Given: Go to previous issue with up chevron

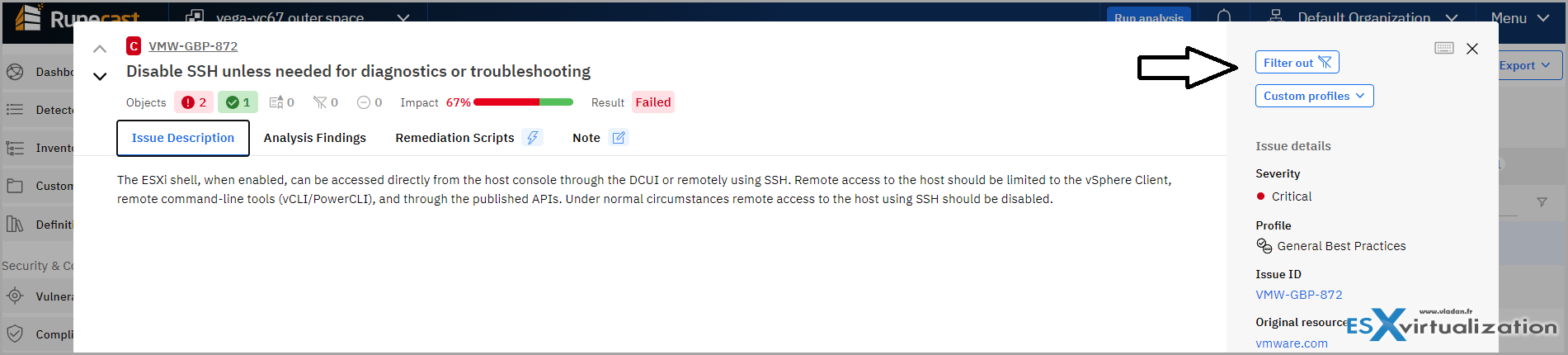Looking at the screenshot, I should click(100, 49).
